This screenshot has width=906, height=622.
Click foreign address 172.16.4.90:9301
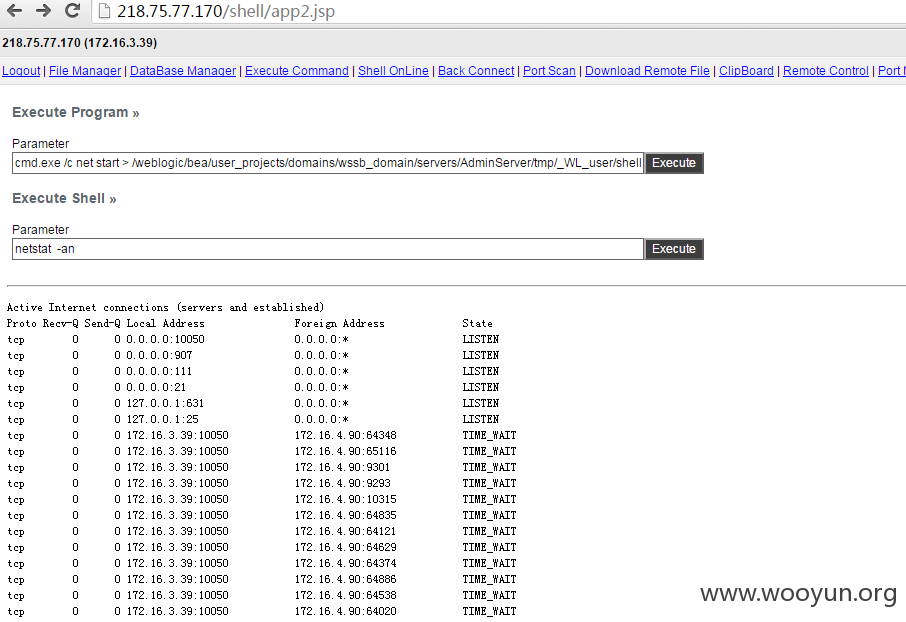(342, 467)
